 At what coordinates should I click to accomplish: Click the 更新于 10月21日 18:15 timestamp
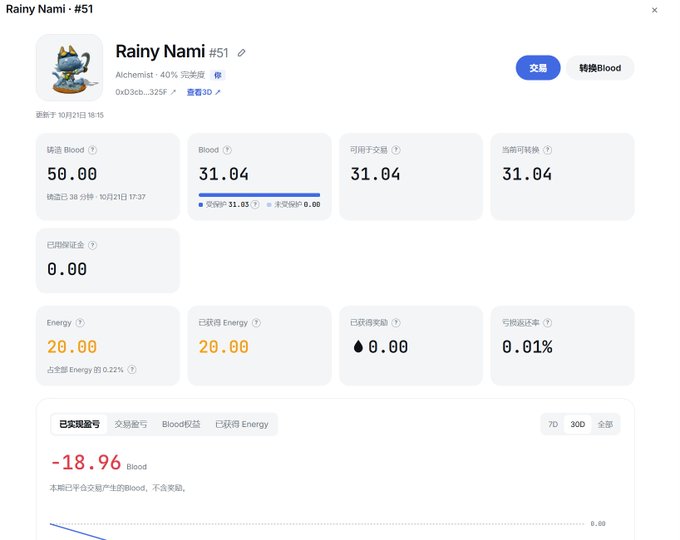point(69,115)
